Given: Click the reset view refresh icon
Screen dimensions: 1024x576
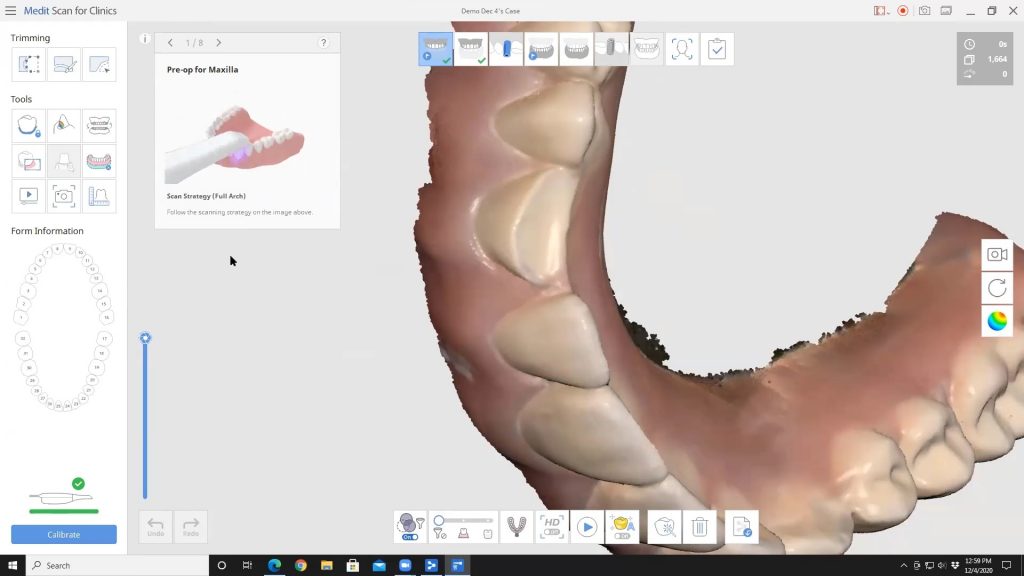Looking at the screenshot, I should coord(997,288).
